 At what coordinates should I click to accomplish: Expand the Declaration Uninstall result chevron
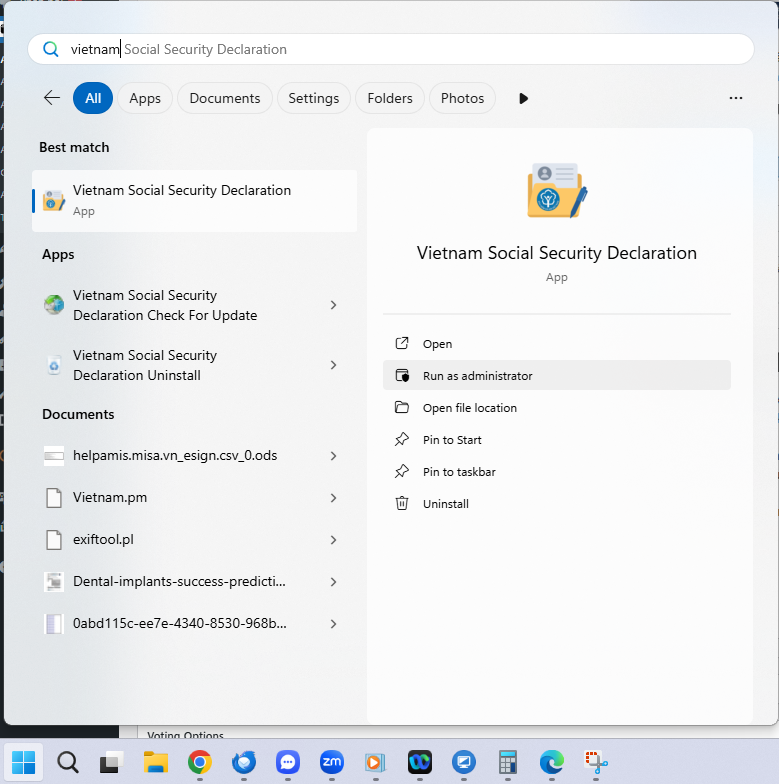pos(334,365)
